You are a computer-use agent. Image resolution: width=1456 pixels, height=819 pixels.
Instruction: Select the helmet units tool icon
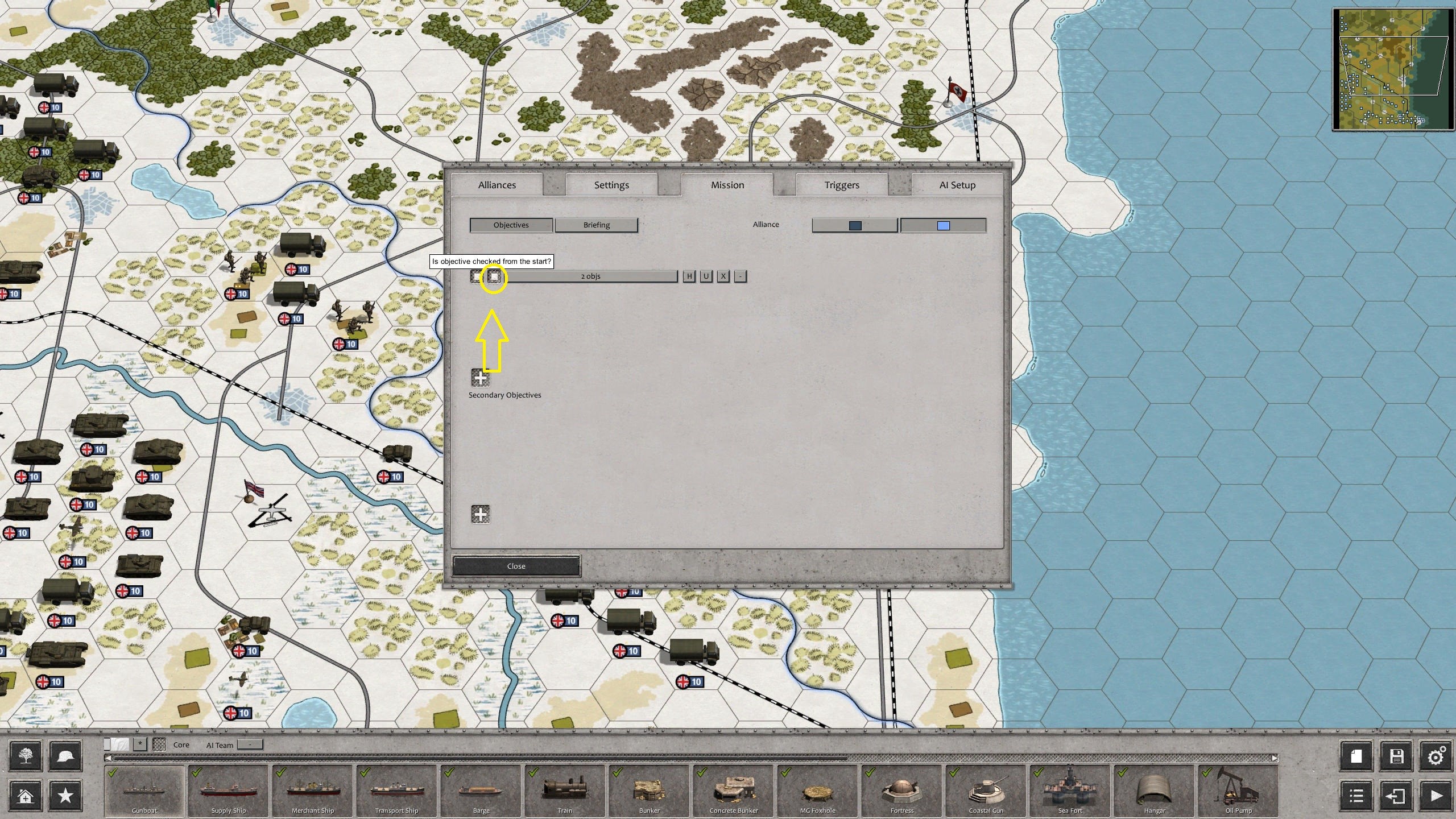coord(65,756)
